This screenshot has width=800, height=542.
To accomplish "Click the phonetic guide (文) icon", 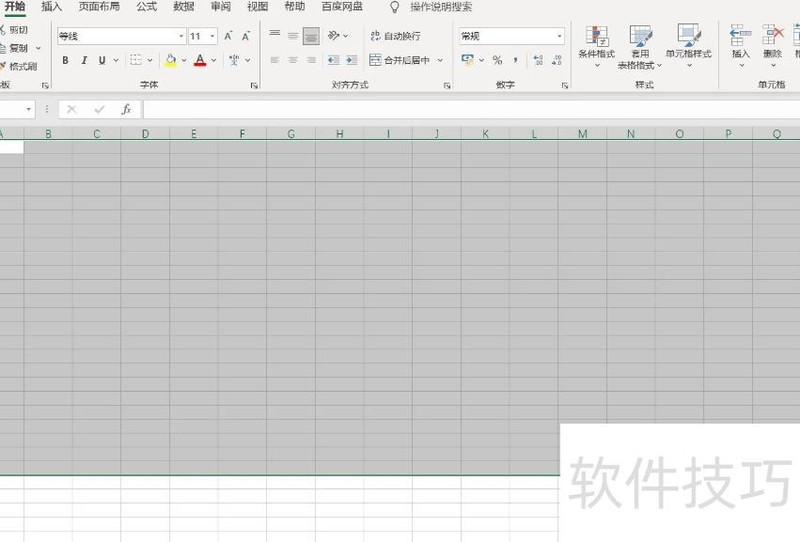I will coord(234,60).
